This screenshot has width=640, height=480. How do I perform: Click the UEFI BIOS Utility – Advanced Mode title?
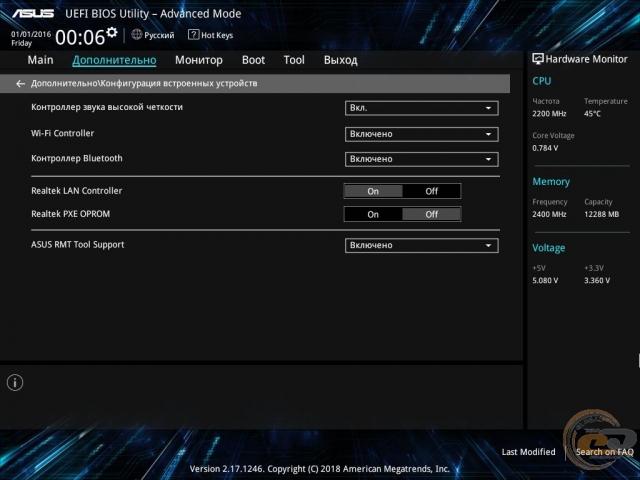click(x=153, y=14)
